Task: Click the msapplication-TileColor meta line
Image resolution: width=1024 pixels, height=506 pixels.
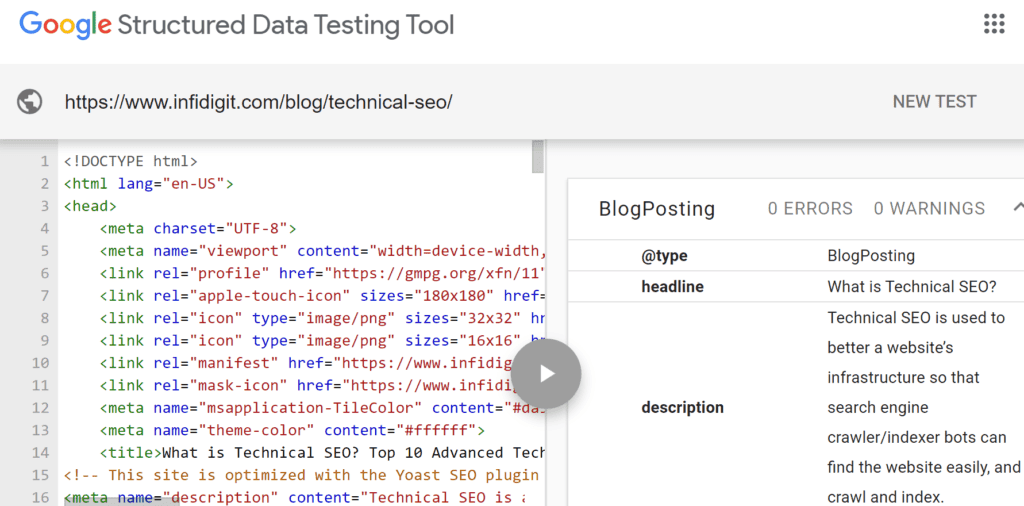Action: [x=323, y=408]
